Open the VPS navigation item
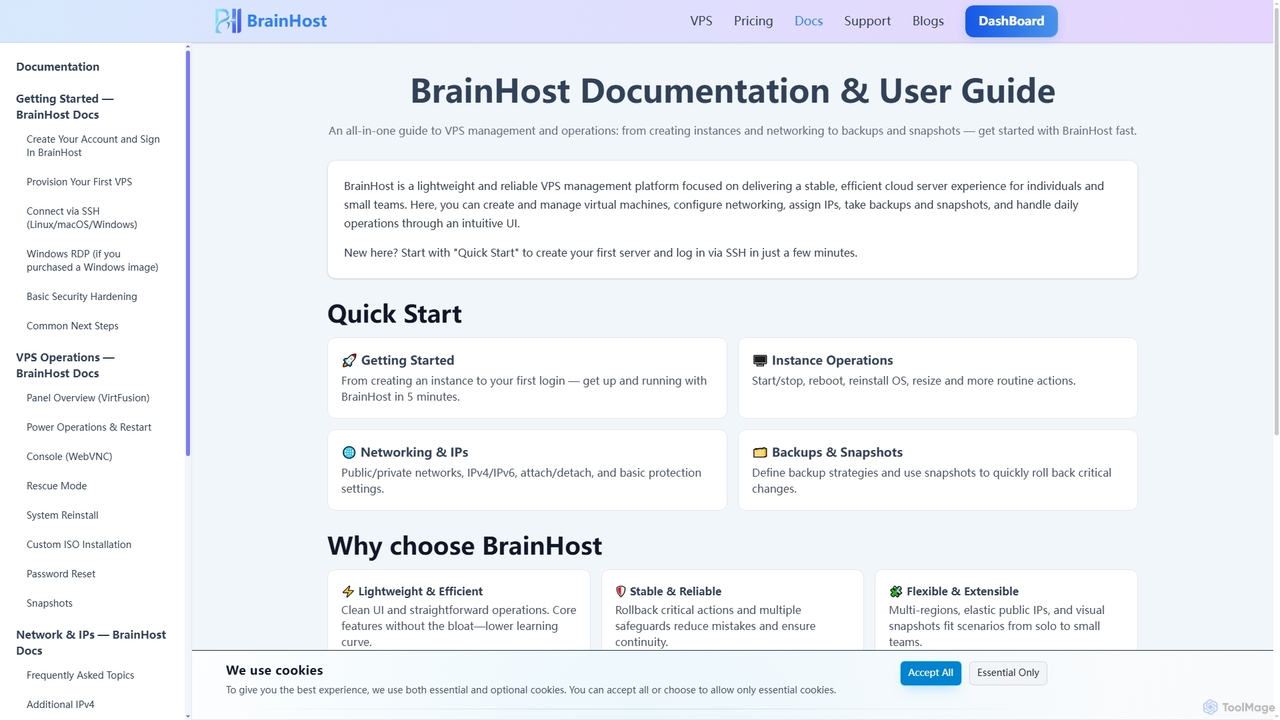 pos(701,21)
